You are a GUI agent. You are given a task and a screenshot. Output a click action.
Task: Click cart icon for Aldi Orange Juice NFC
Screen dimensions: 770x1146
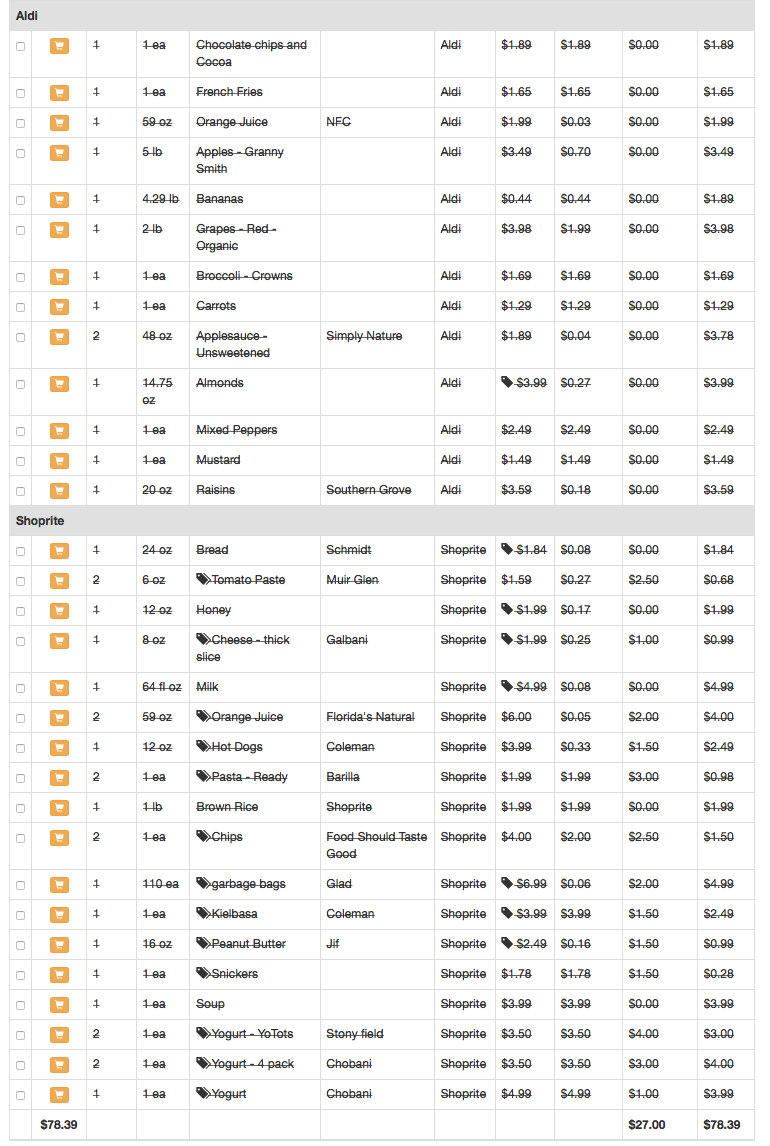(59, 123)
